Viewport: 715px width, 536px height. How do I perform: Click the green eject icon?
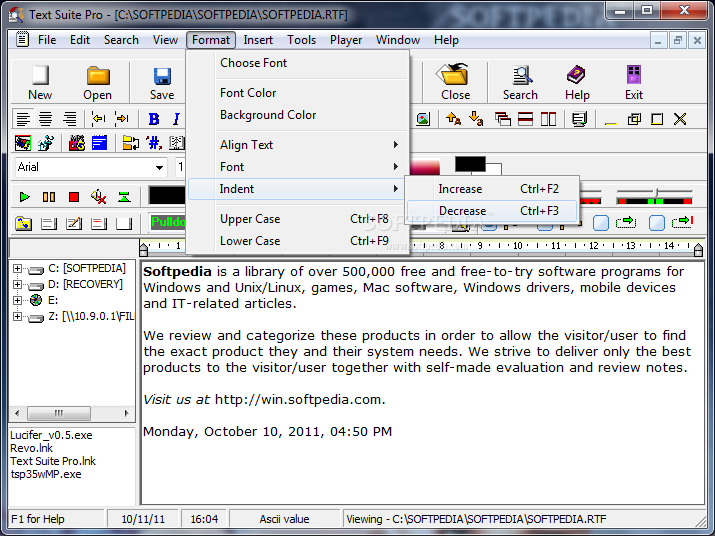click(124, 197)
